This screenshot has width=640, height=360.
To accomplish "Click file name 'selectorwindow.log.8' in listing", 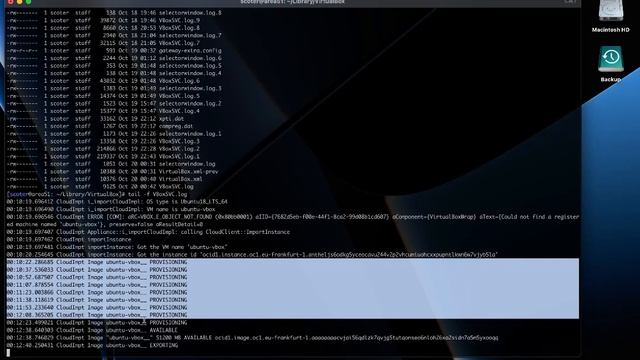I will 190,13.
